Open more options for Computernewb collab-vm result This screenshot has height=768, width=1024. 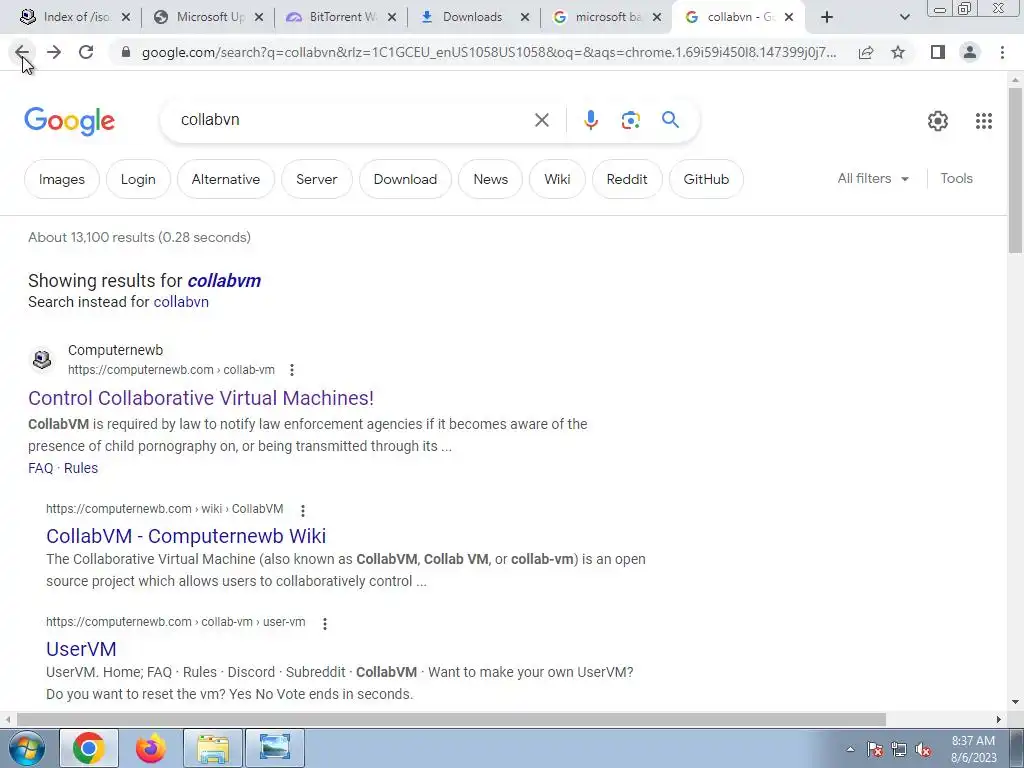click(292, 370)
